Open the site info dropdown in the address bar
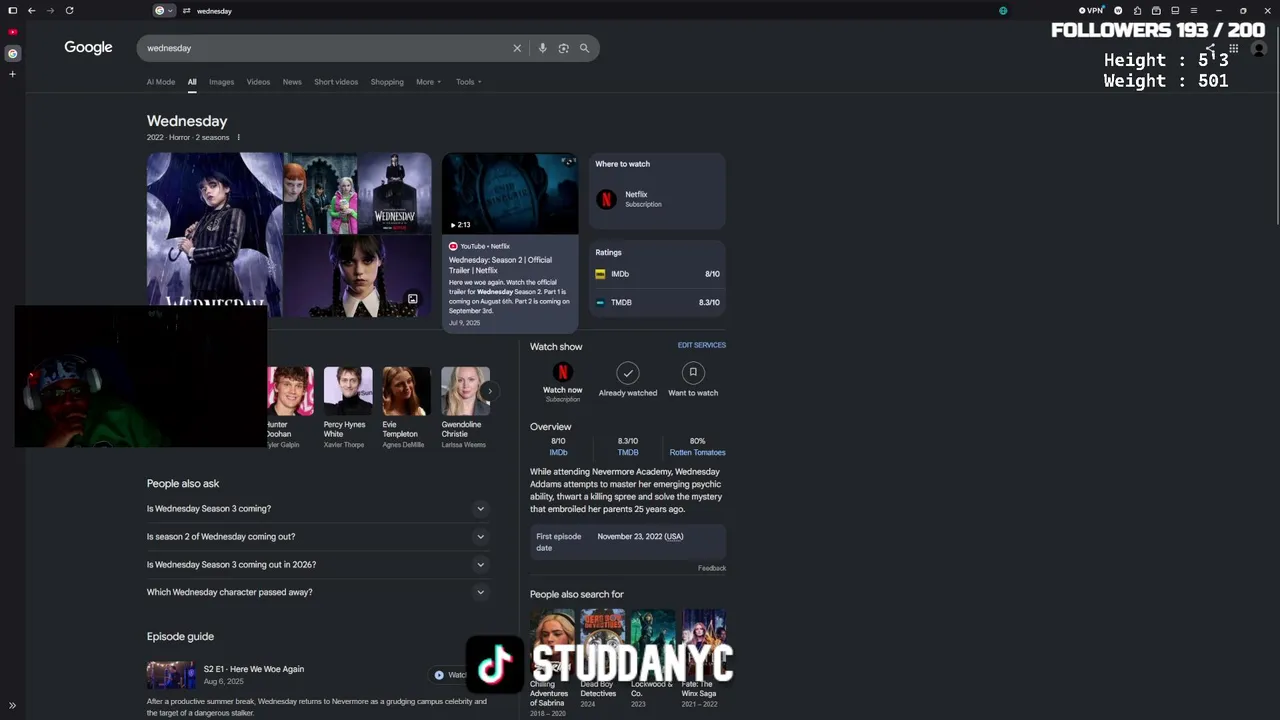The image size is (1280, 720). pos(164,11)
